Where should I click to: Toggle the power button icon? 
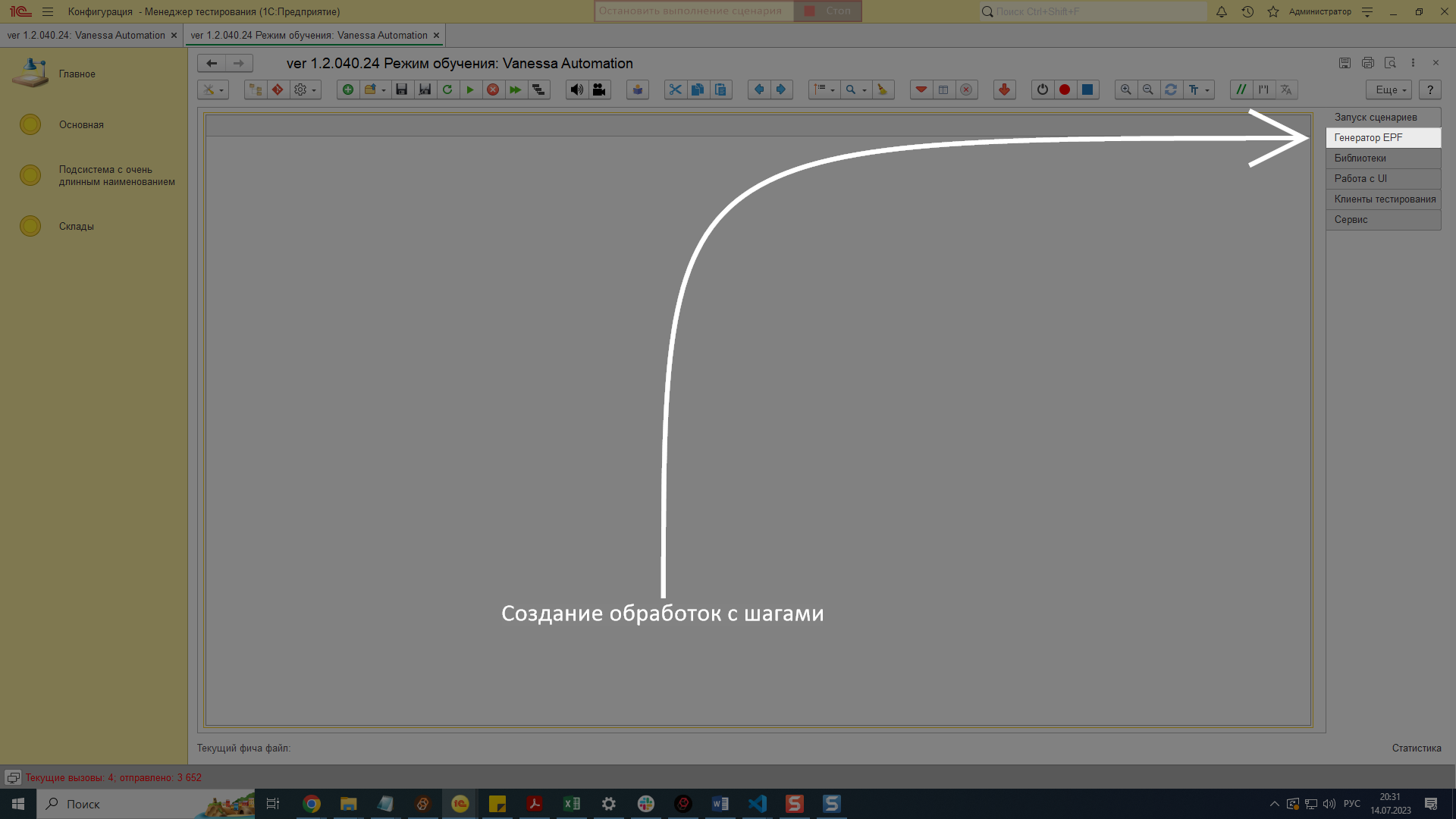[x=1043, y=89]
